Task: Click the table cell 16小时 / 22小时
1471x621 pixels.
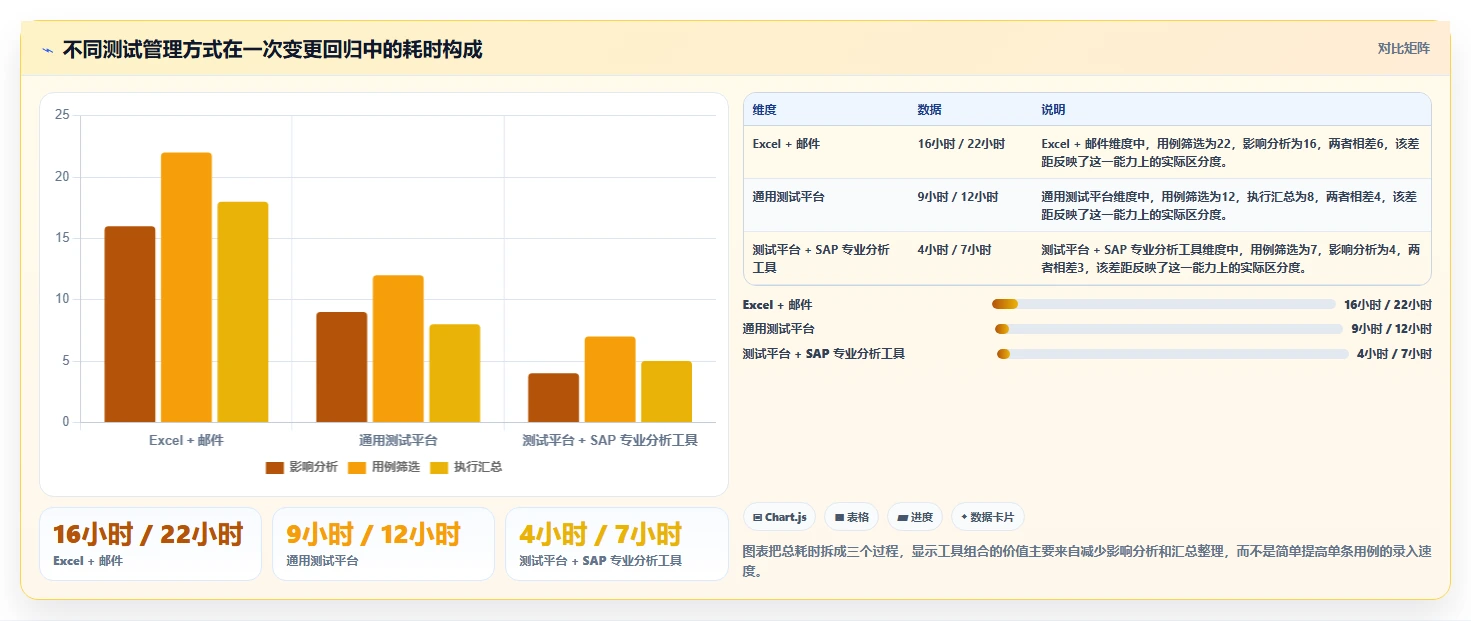Action: click(x=961, y=144)
